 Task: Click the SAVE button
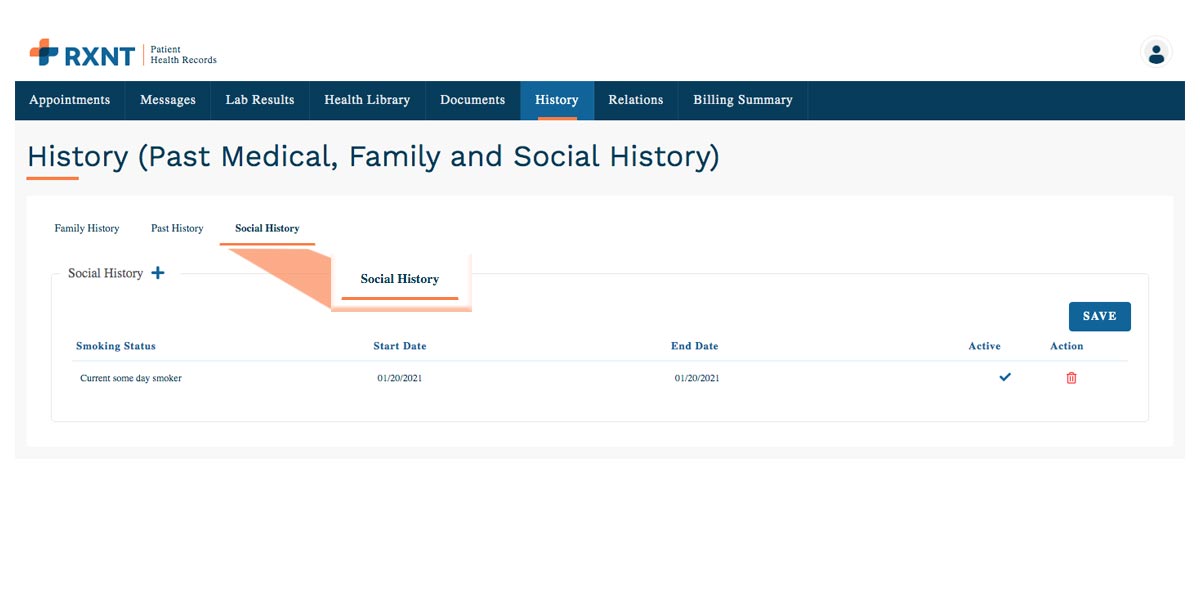click(x=1099, y=316)
